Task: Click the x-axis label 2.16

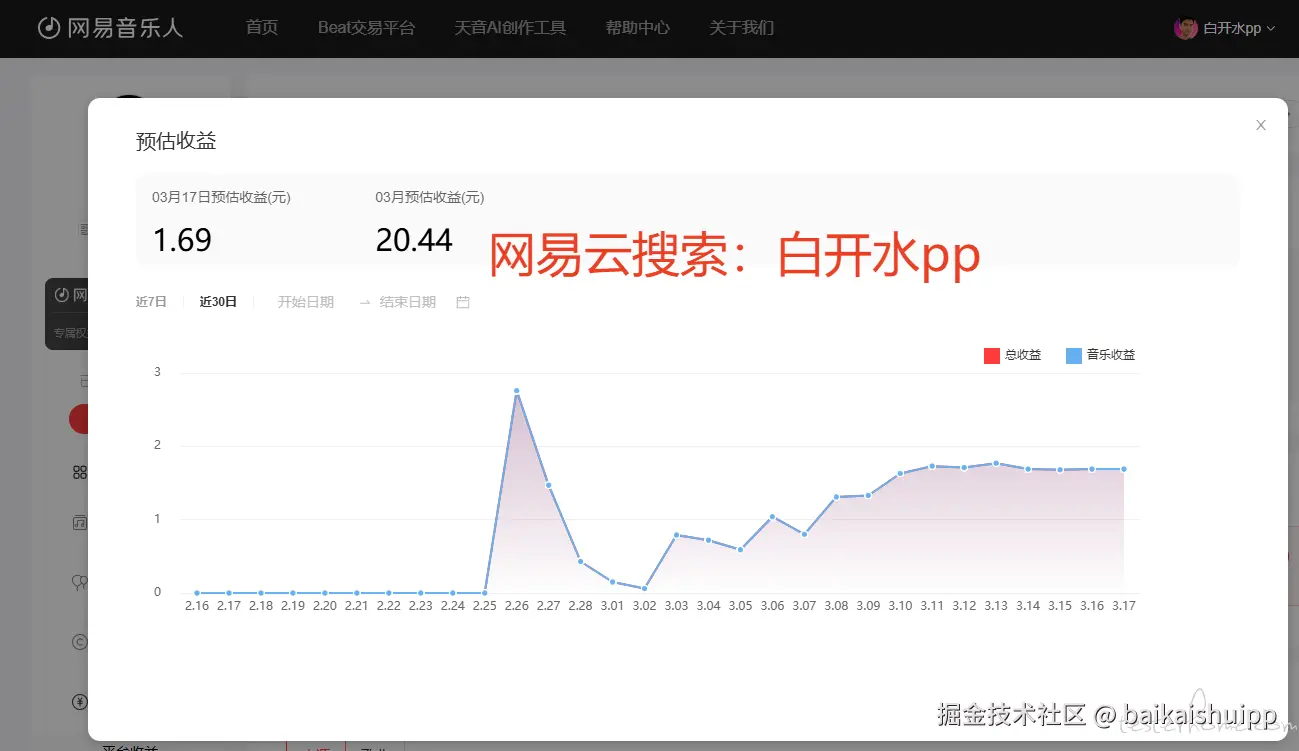Action: click(x=197, y=606)
